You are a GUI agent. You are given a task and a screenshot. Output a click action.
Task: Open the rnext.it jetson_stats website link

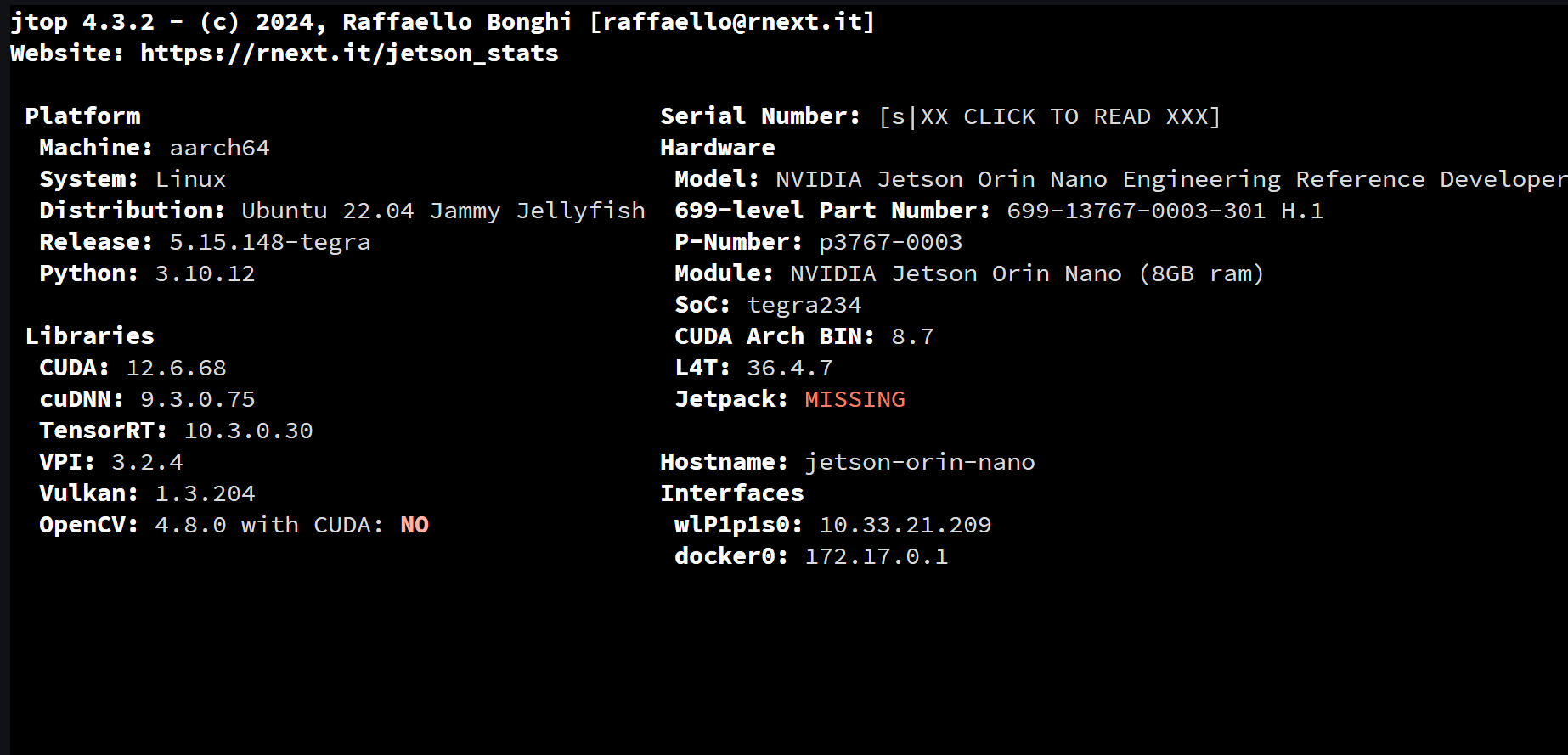[349, 54]
